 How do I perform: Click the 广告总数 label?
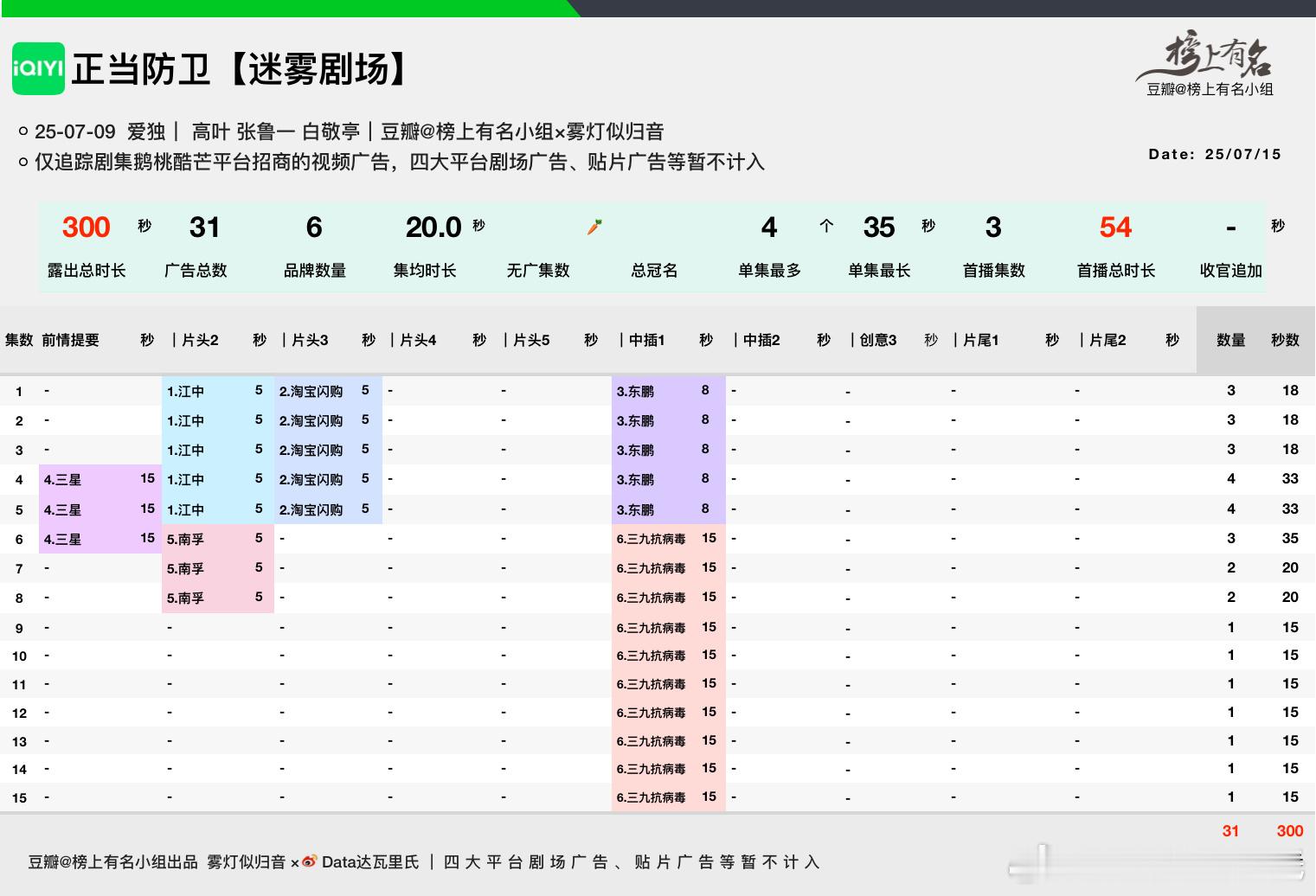point(196,271)
